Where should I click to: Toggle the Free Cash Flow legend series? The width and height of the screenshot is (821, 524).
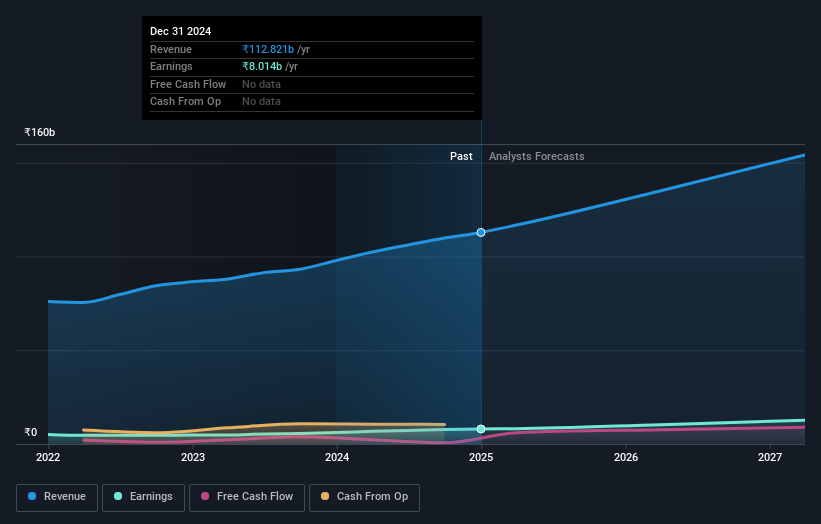coord(247,497)
